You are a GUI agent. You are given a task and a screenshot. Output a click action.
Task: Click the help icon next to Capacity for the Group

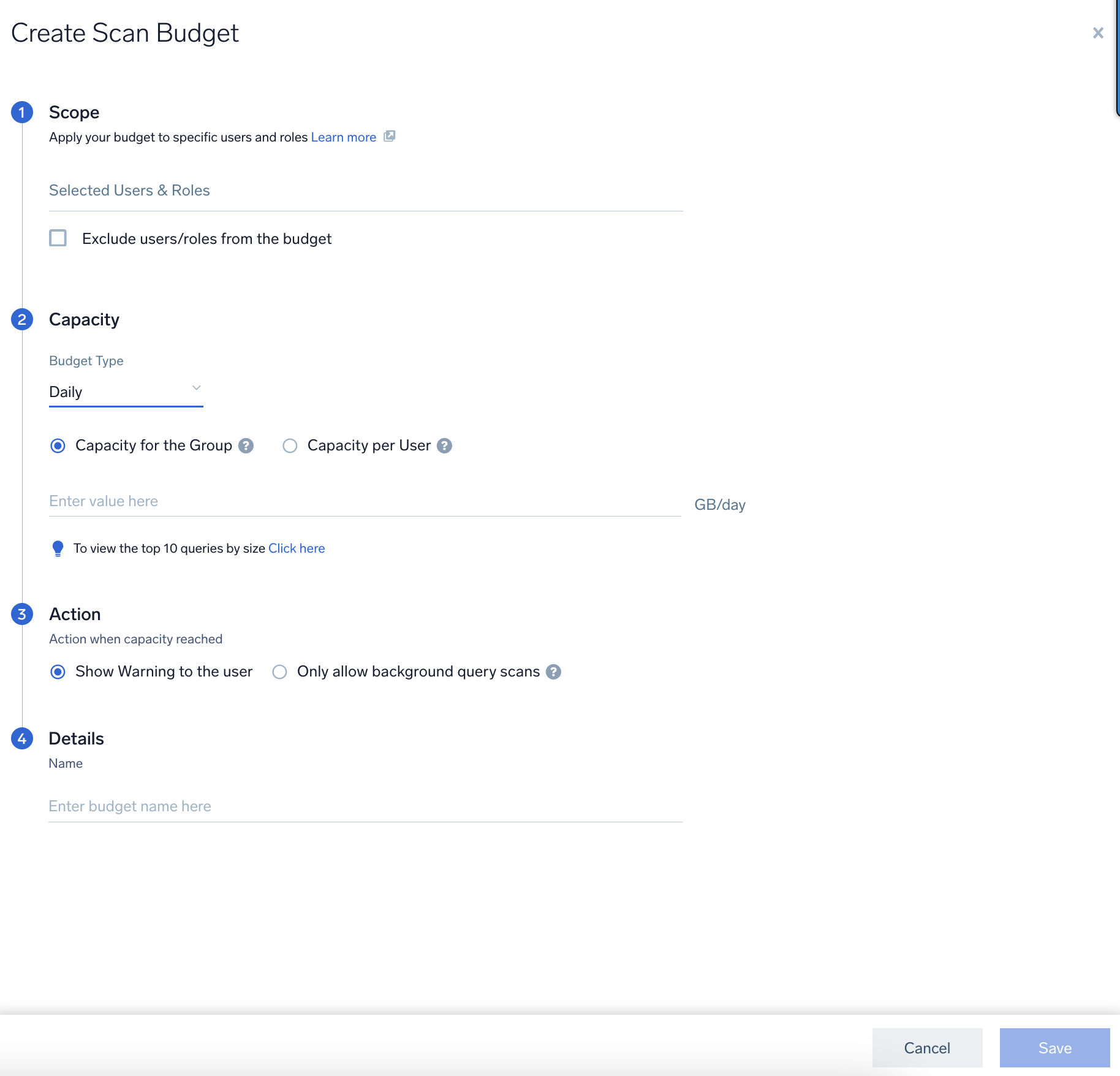point(246,445)
